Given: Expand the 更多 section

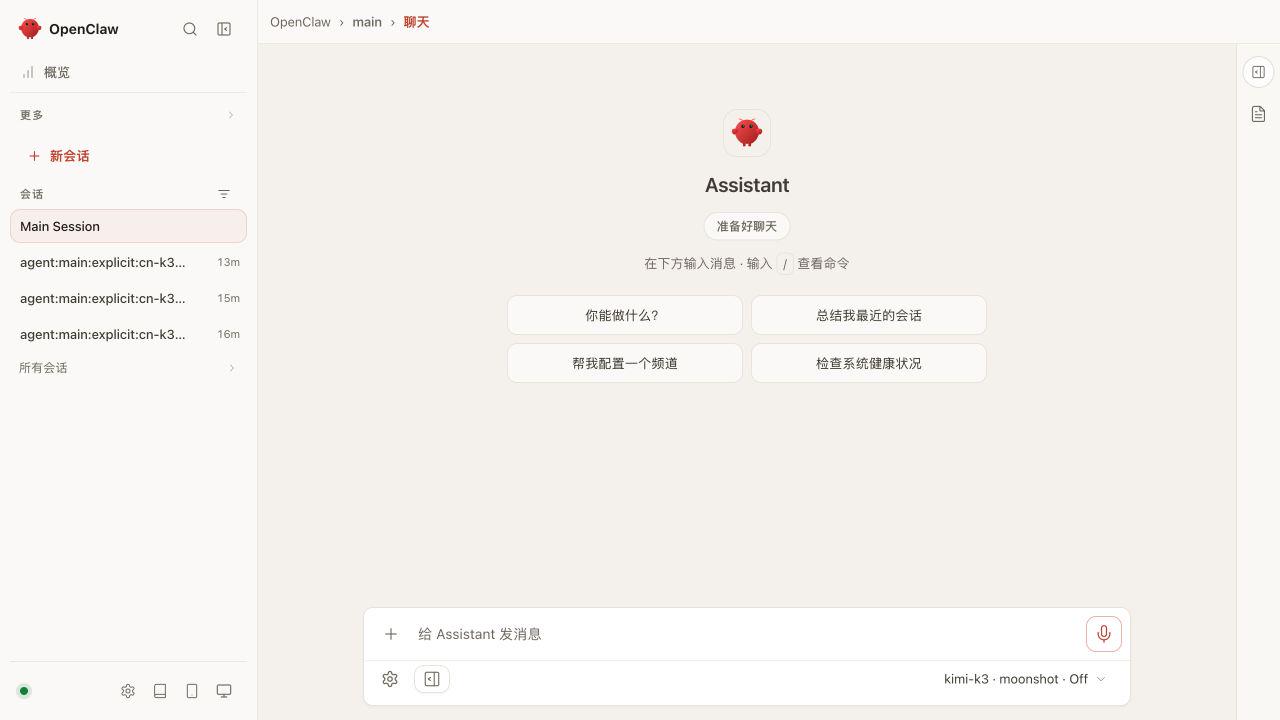Looking at the screenshot, I should click(x=128, y=115).
